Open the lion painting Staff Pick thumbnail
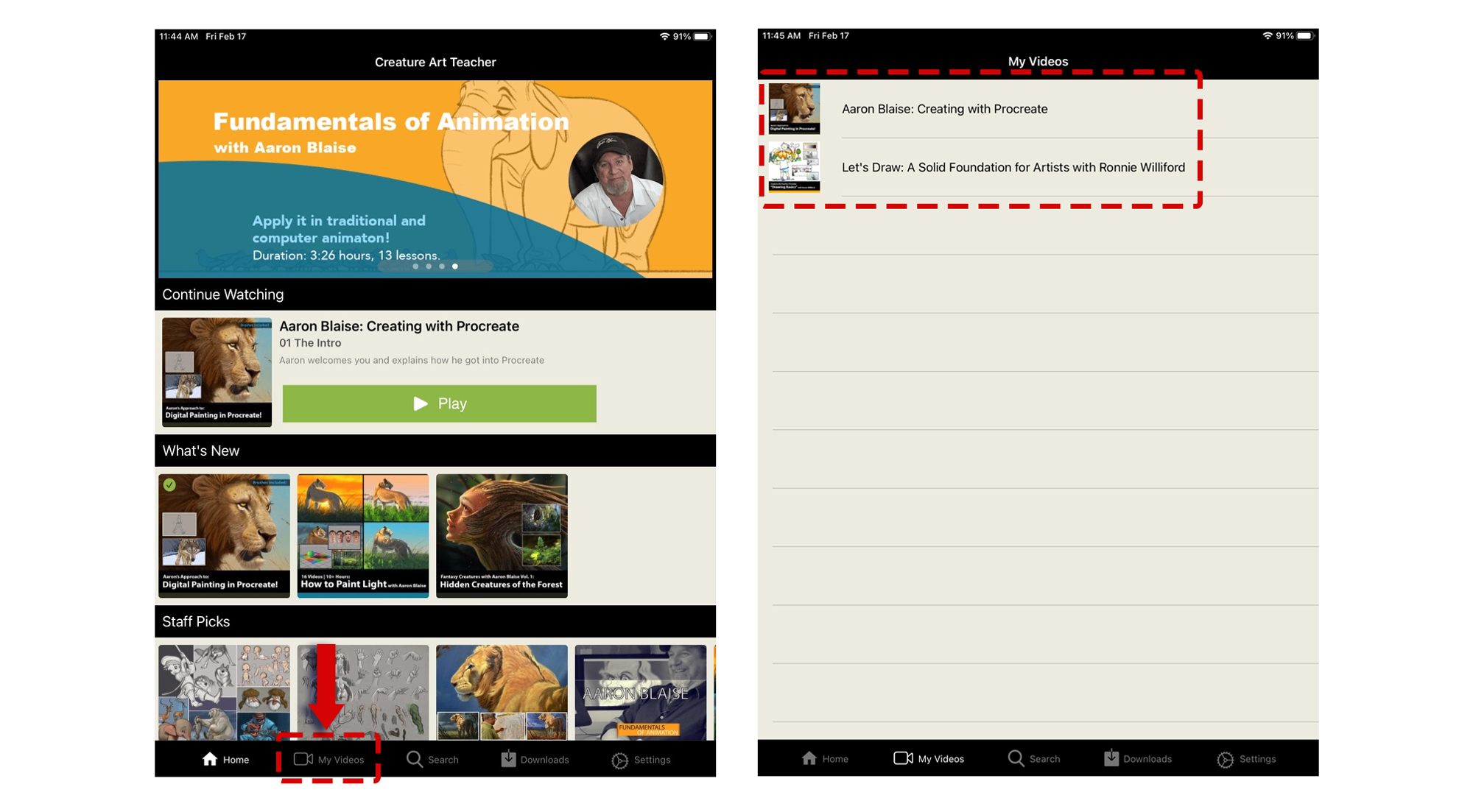Image resolution: width=1473 pixels, height=812 pixels. click(502, 692)
